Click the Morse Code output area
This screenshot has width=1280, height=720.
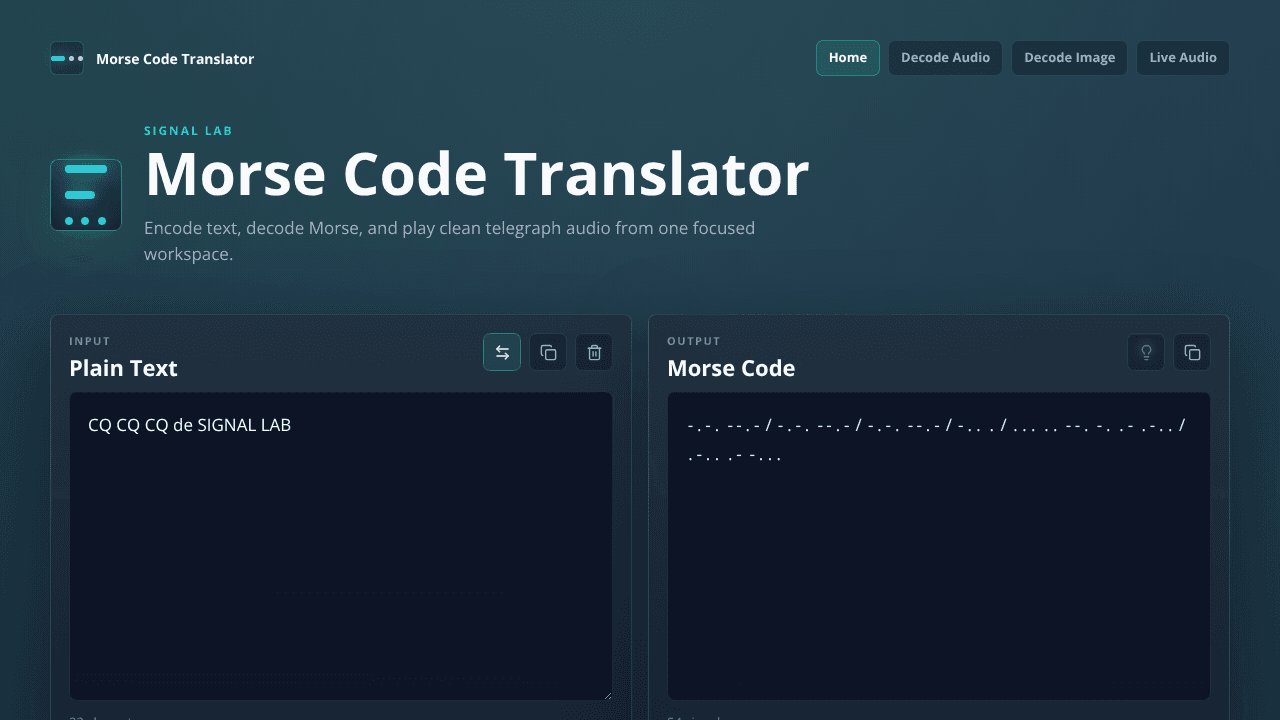tap(939, 546)
